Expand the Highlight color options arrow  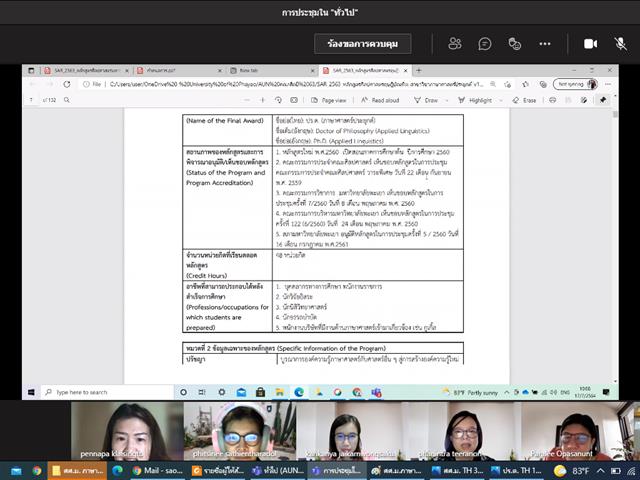501,100
